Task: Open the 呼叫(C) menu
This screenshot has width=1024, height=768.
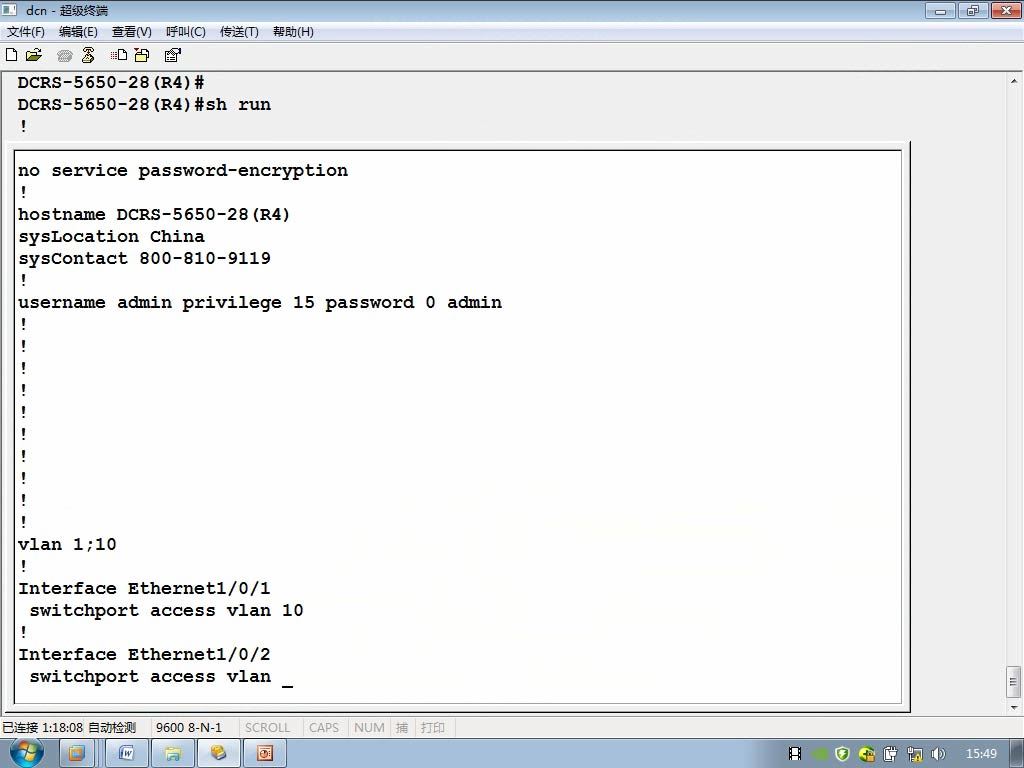Action: point(185,31)
